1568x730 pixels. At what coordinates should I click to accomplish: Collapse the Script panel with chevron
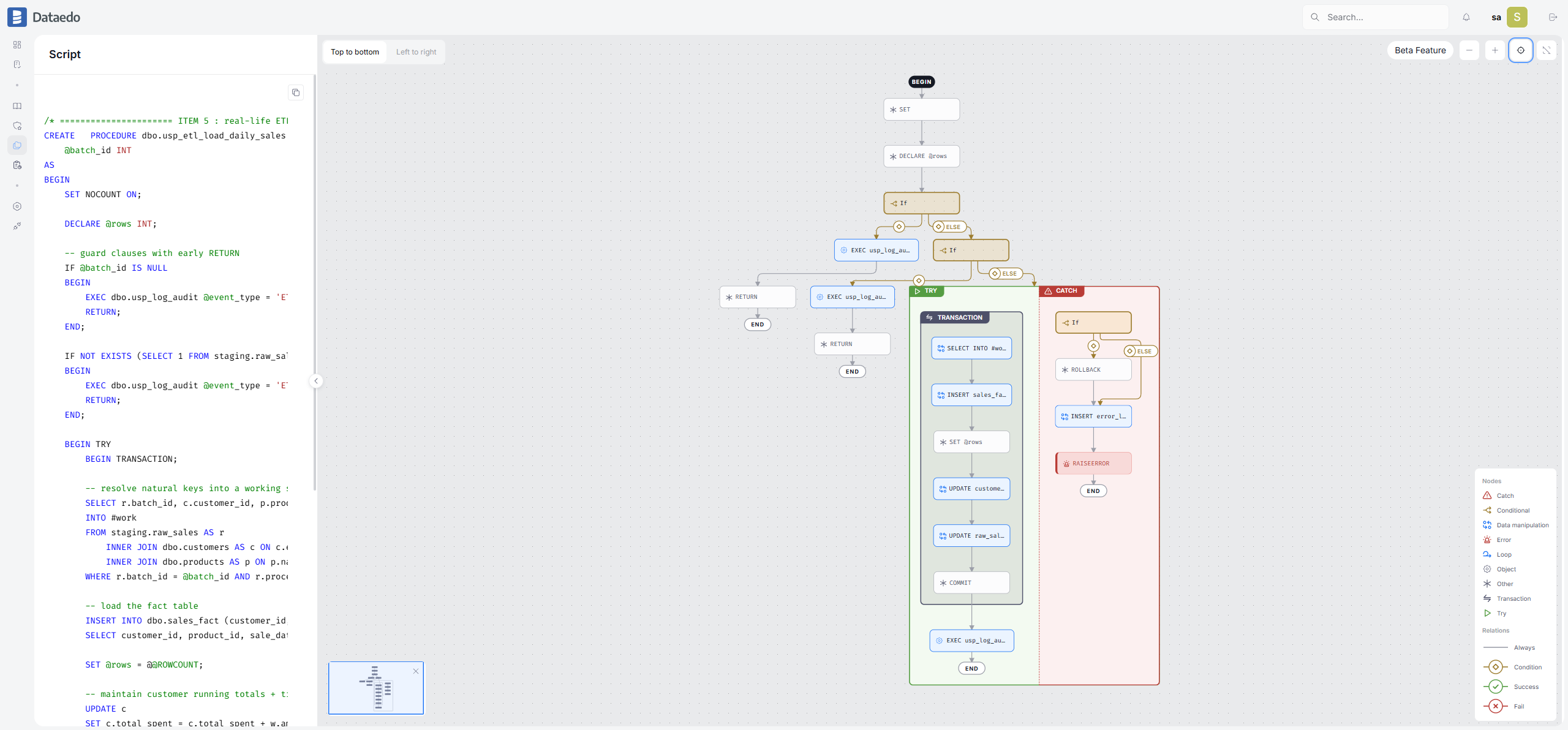click(x=316, y=381)
